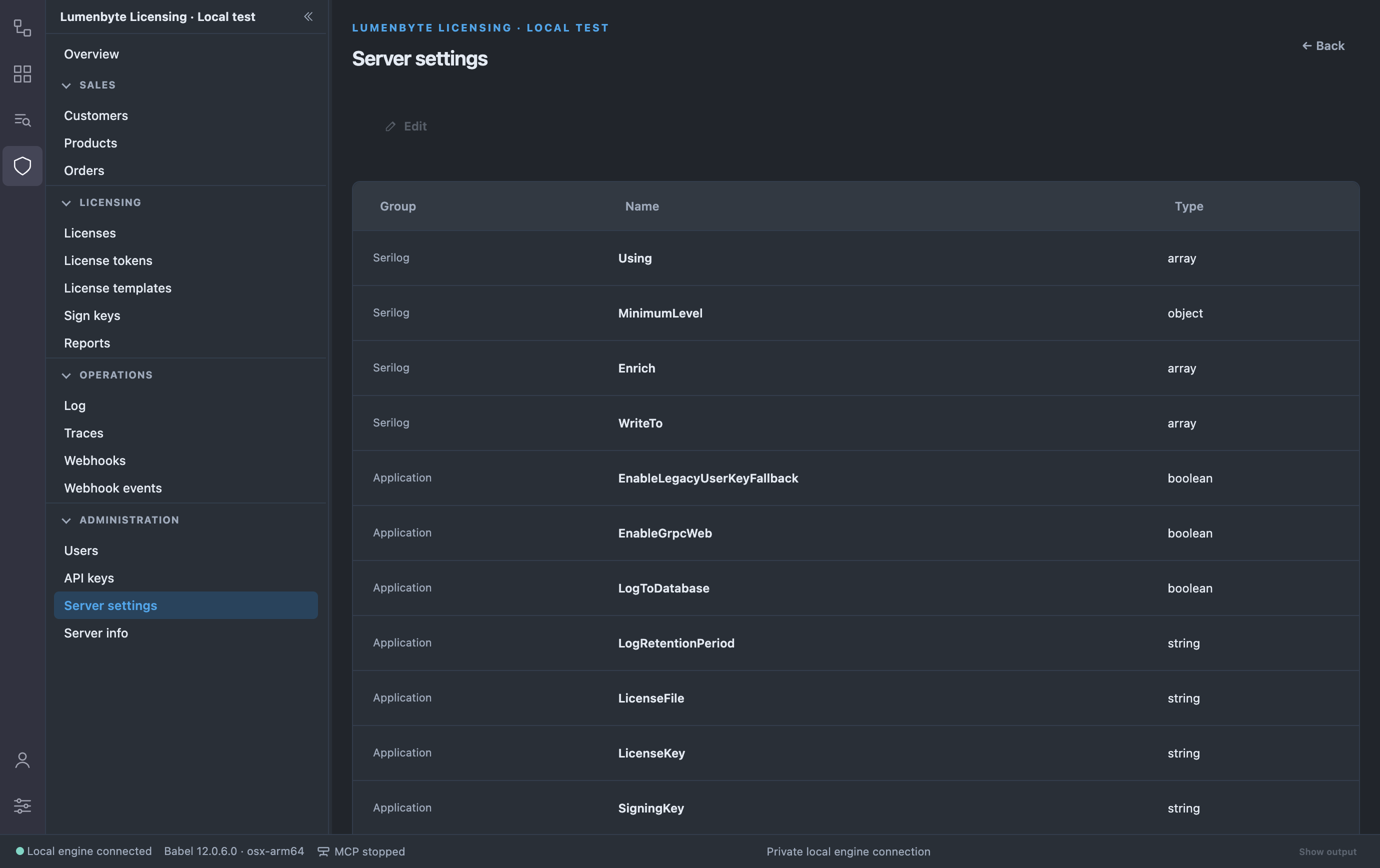Screen dimensions: 1380x868
Task: Sort by the Type column header
Action: point(1188,206)
